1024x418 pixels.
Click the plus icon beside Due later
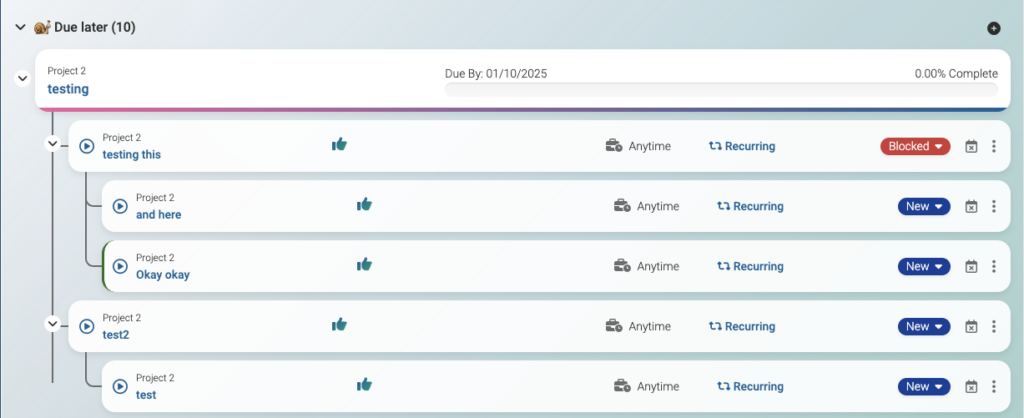(993, 28)
